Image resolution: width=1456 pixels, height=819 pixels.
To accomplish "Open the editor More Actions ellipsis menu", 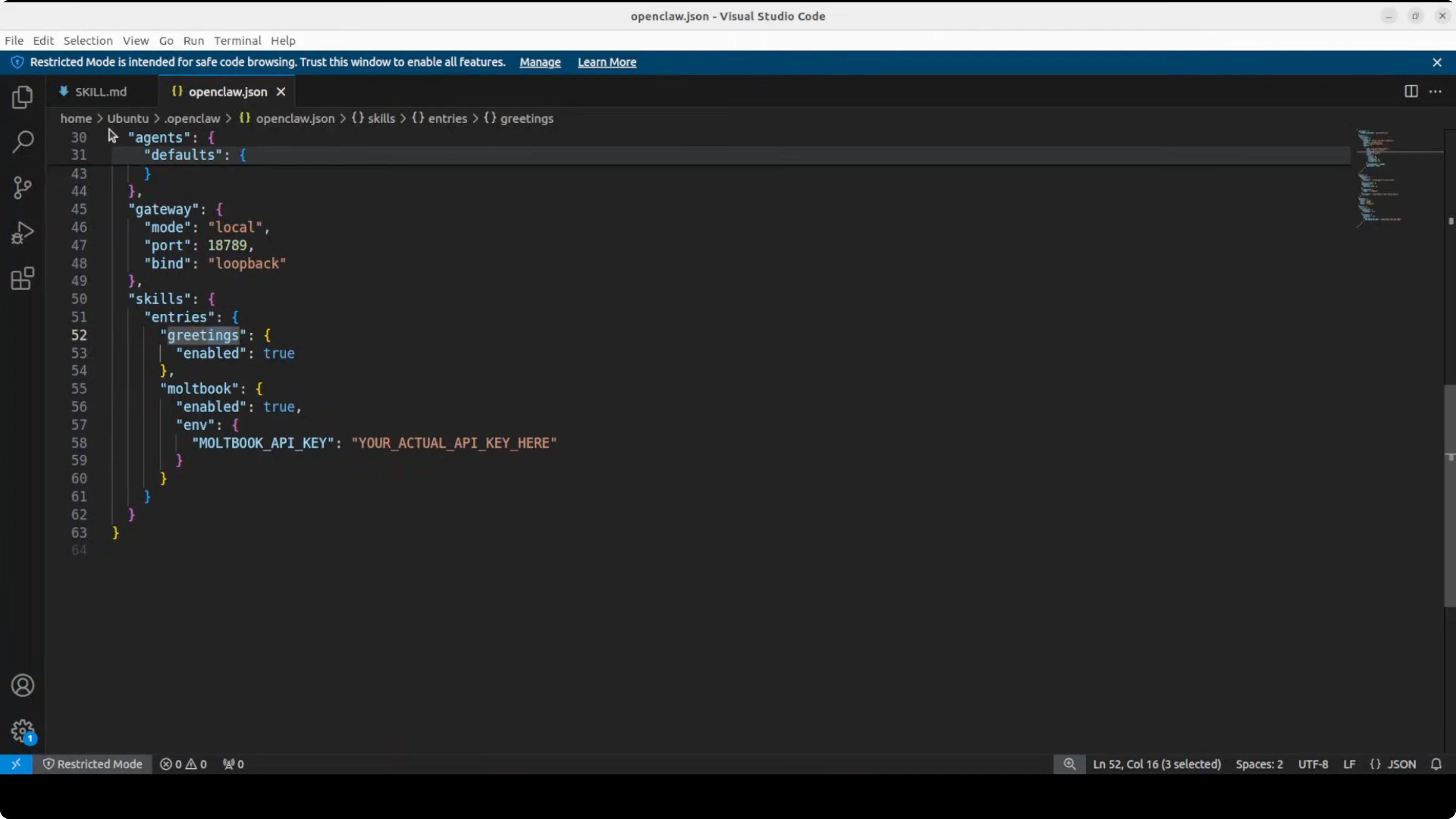I will 1436,91.
